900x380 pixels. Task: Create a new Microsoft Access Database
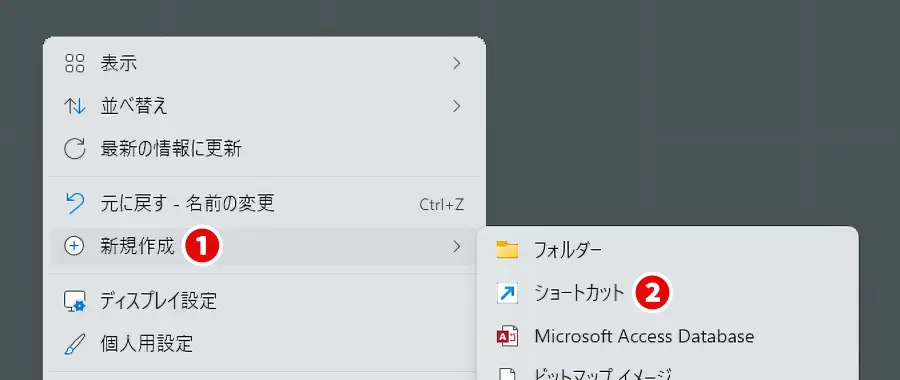pos(668,336)
